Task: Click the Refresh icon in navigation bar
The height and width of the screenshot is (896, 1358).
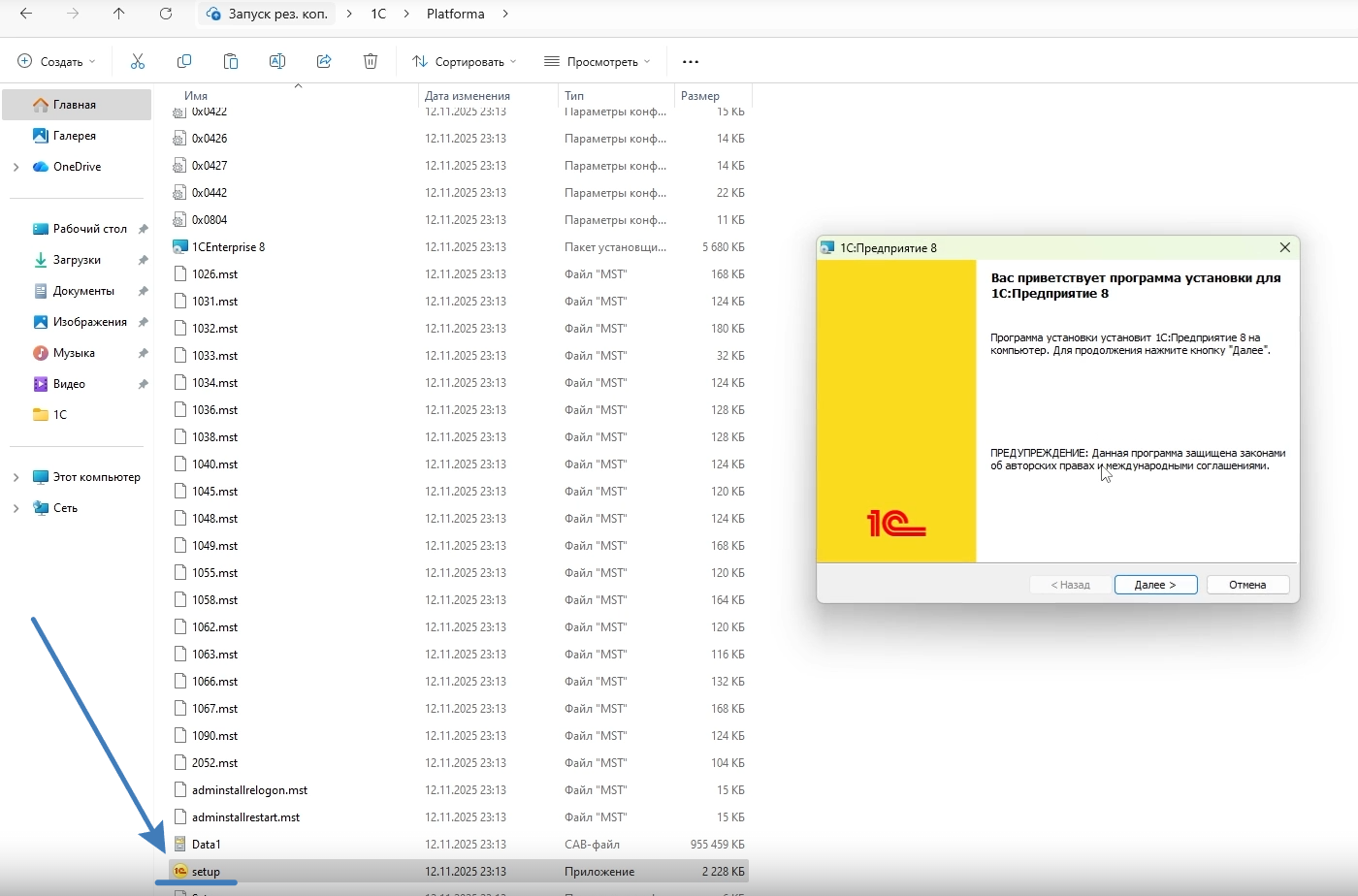Action: point(166,14)
